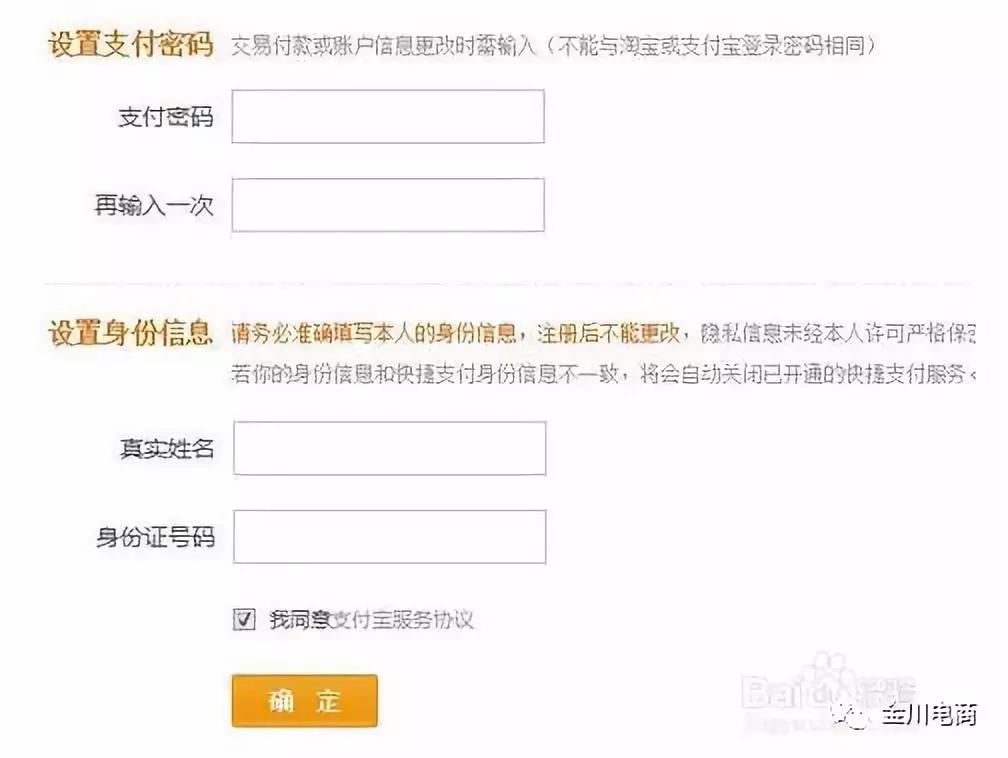Viewport: 1008px width, 758px height.
Task: Toggle the service agreement consent box
Action: coord(243,620)
